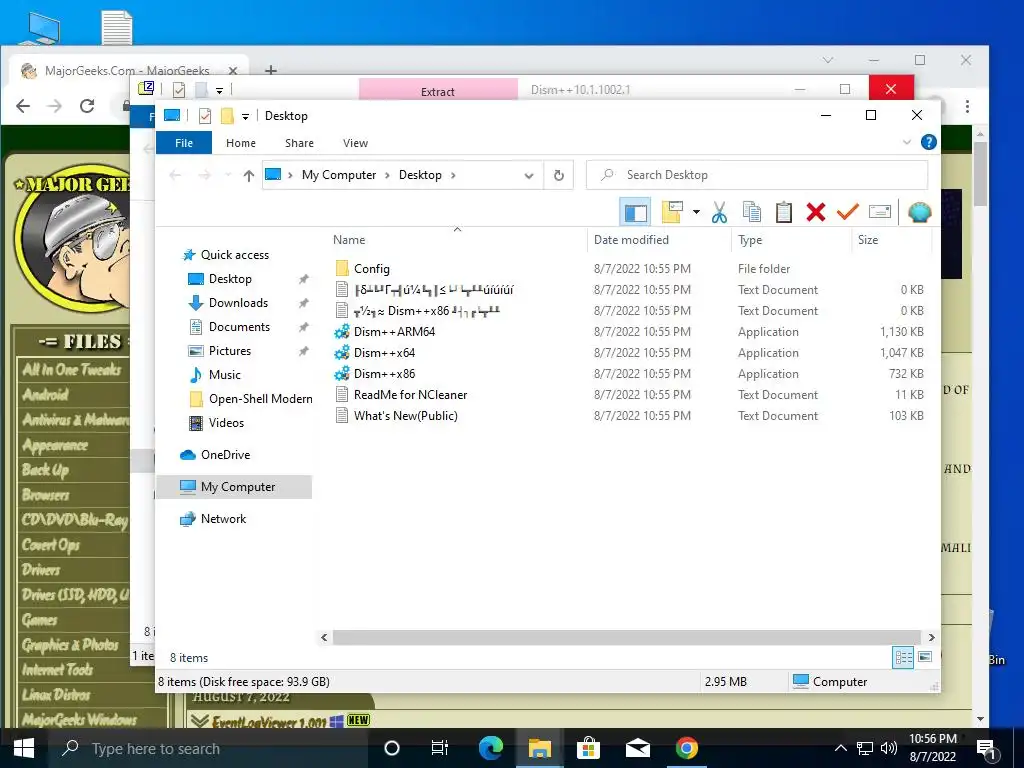Open Chrome's three-dot menu
Image resolution: width=1024 pixels, height=768 pixels.
967,106
